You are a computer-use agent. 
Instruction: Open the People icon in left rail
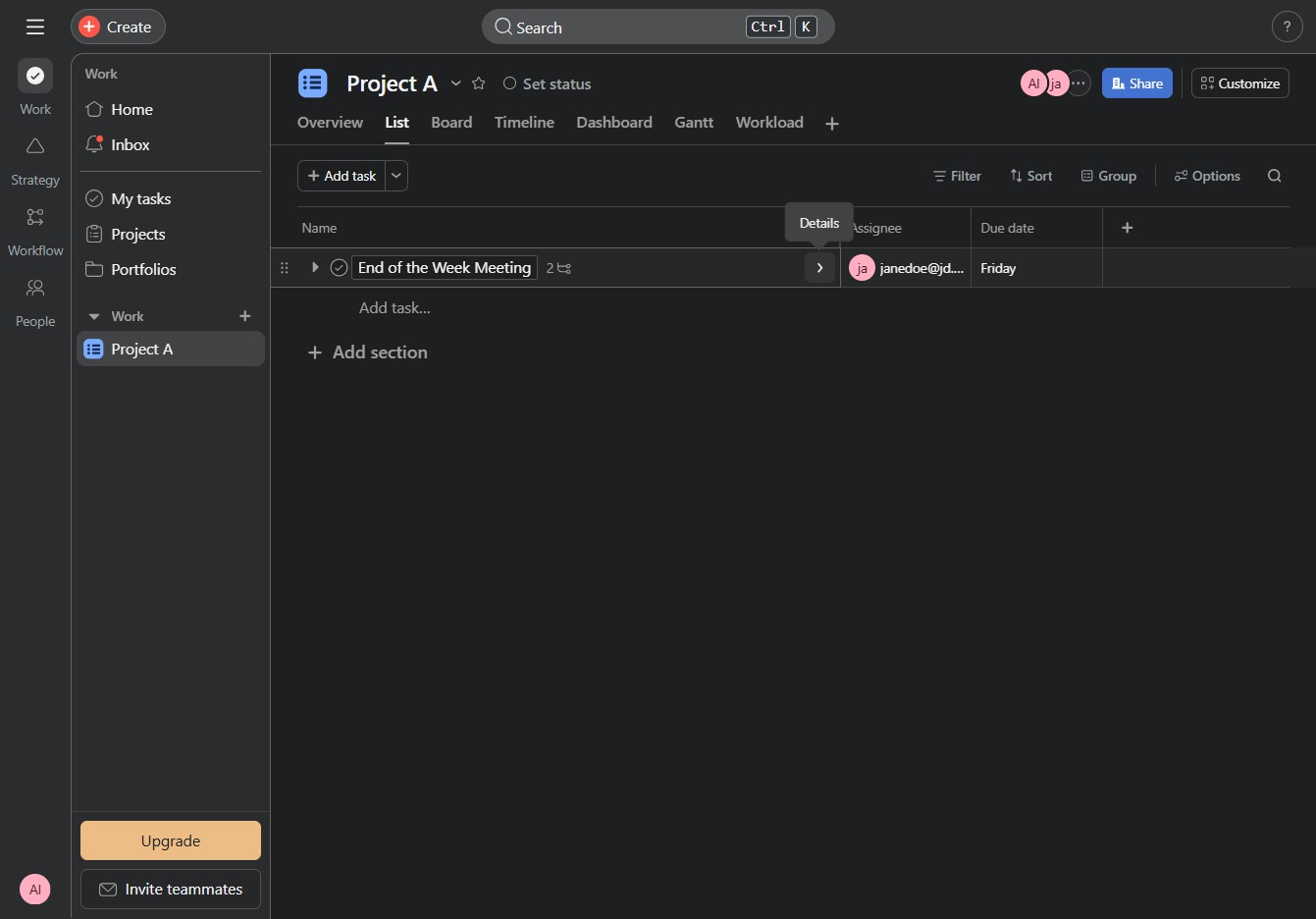pyautogui.click(x=35, y=288)
